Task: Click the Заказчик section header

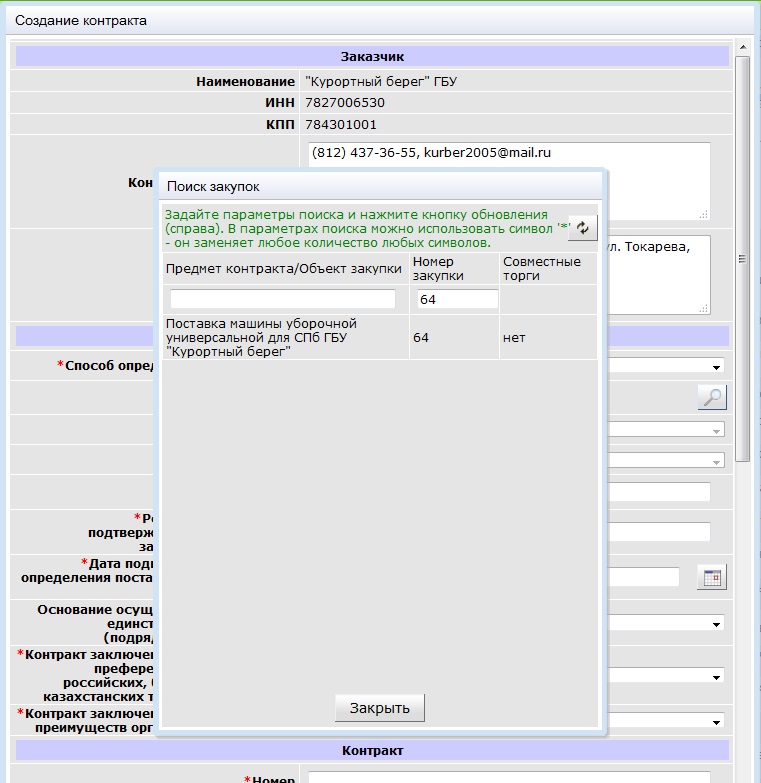Action: coord(372,56)
